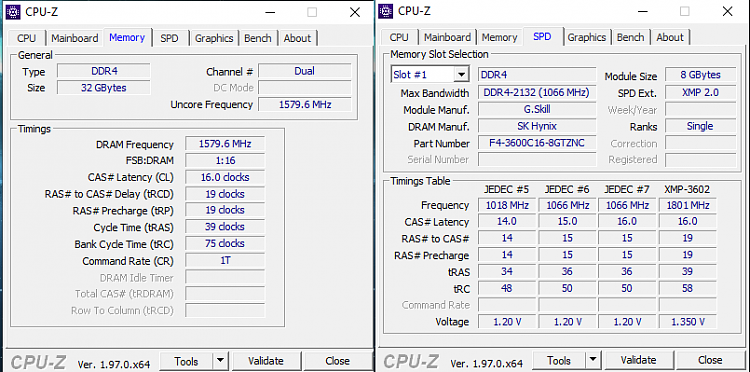Select the SPD tab in right window
750x372 pixels.
click(542, 36)
